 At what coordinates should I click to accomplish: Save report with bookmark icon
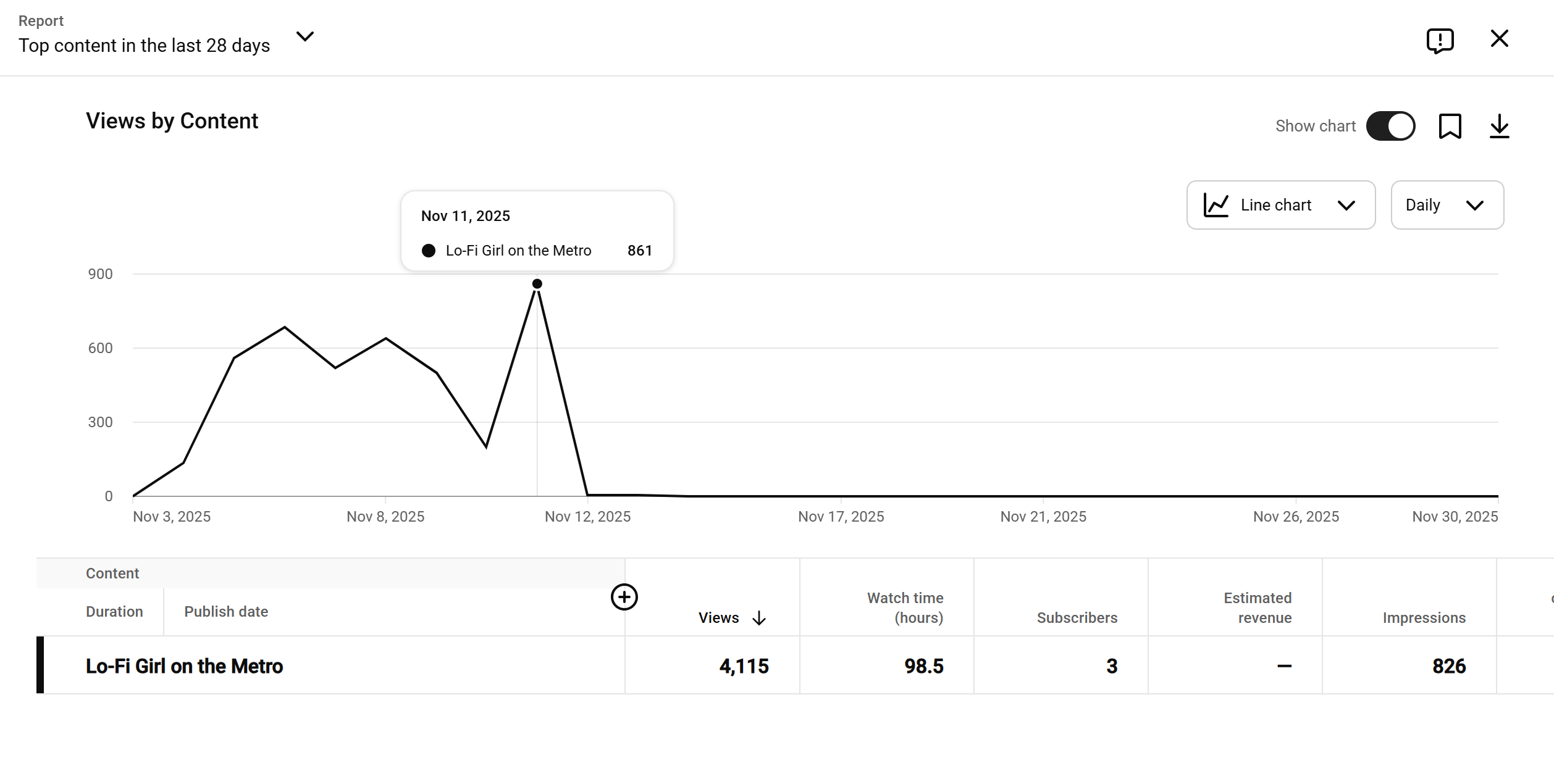pos(1450,127)
